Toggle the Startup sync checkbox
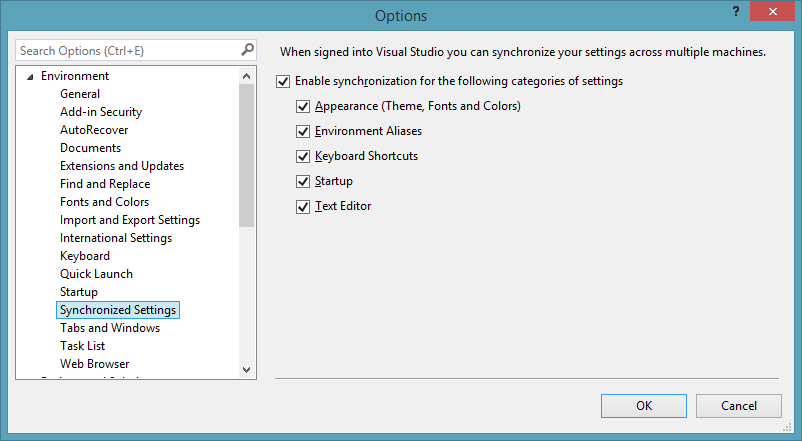Screen dimensions: 802x441 point(303,182)
